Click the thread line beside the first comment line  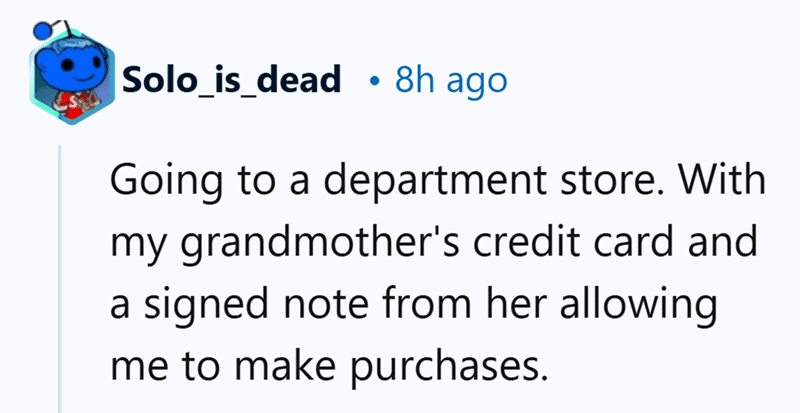click(x=59, y=180)
